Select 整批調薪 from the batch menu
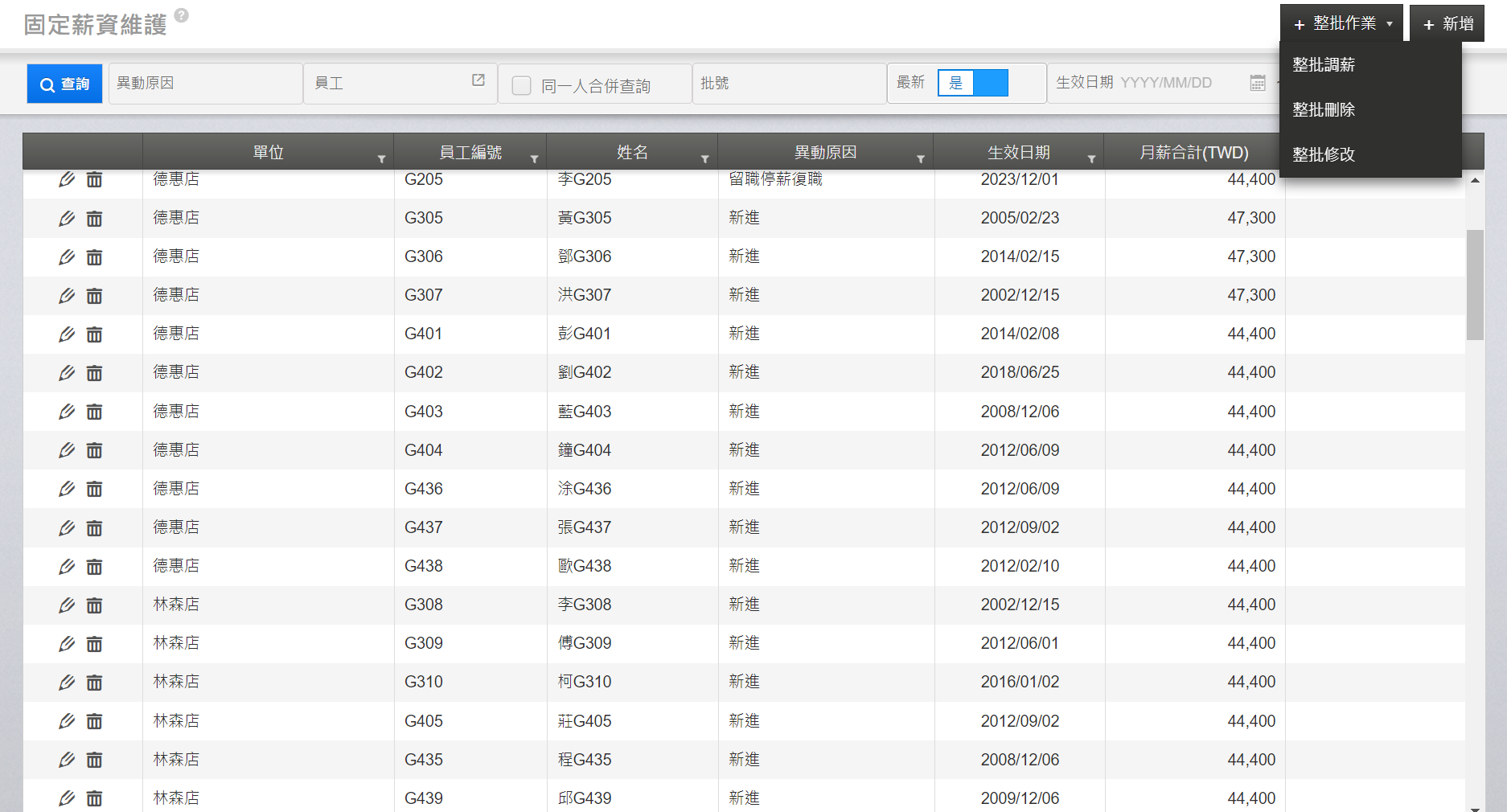 click(x=1324, y=64)
